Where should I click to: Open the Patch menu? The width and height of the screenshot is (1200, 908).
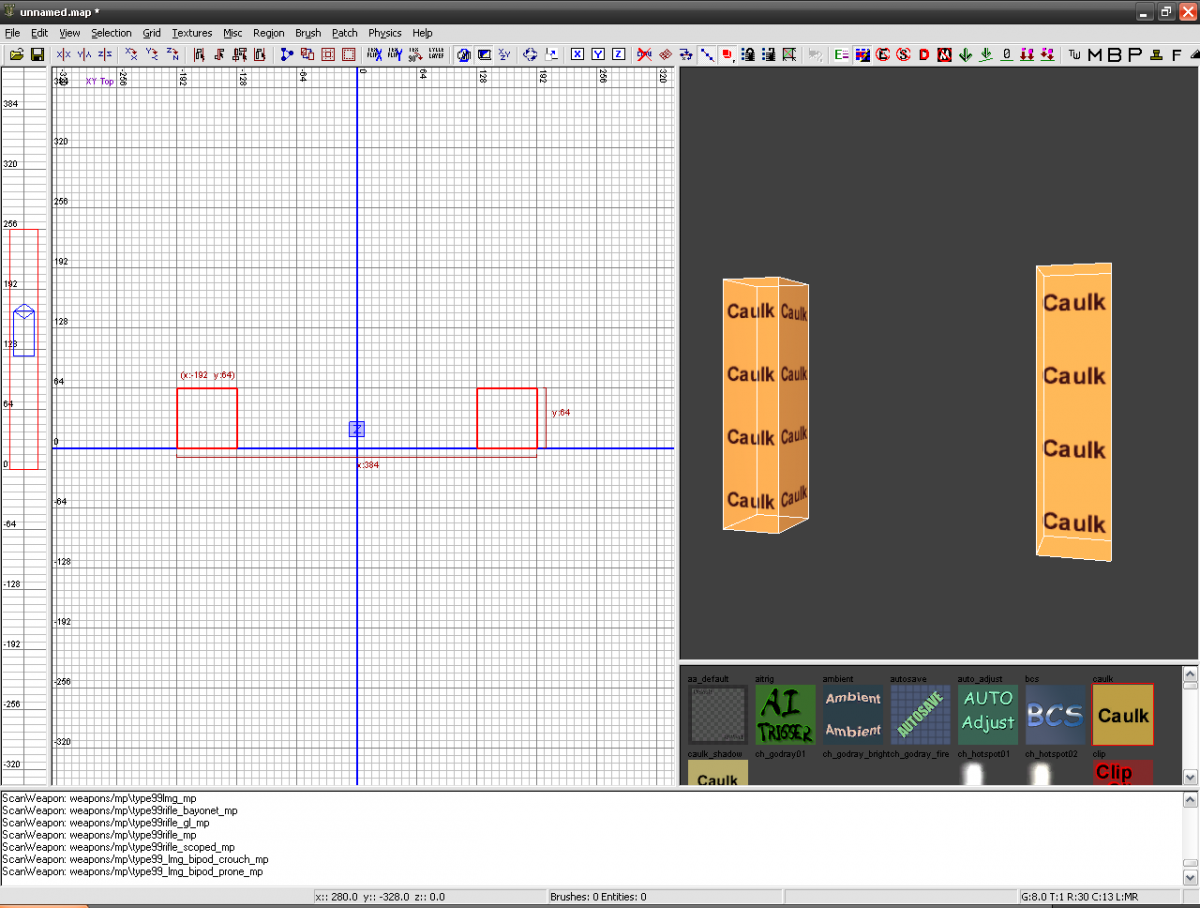344,33
